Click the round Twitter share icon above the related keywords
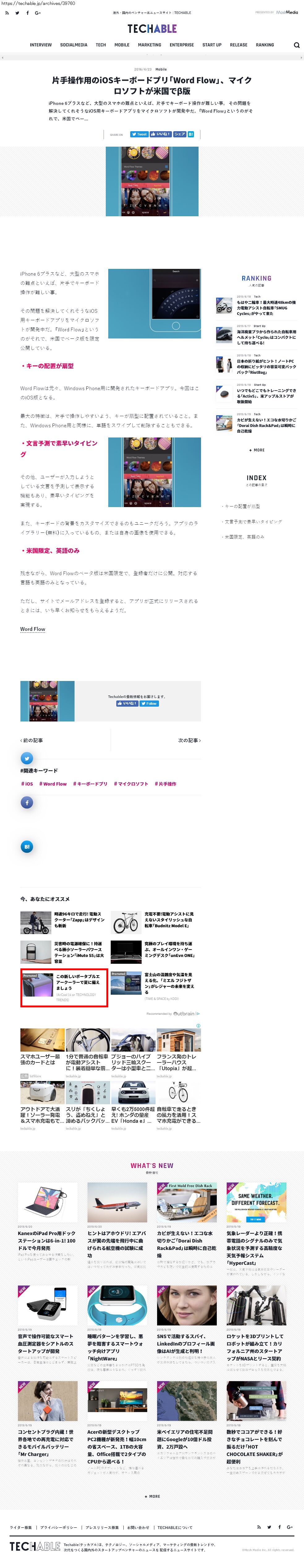 click(27, 758)
